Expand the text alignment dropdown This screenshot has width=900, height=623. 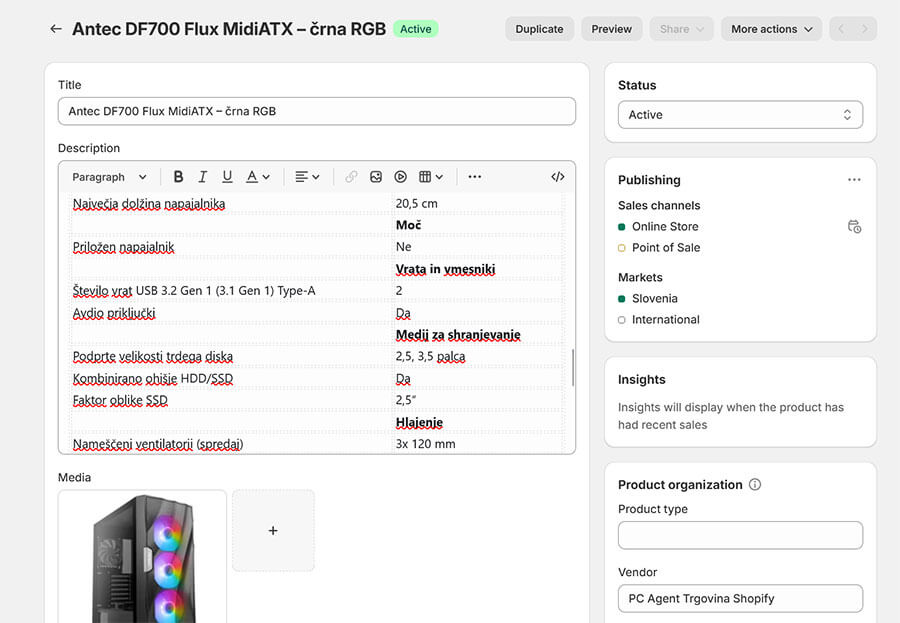point(307,177)
